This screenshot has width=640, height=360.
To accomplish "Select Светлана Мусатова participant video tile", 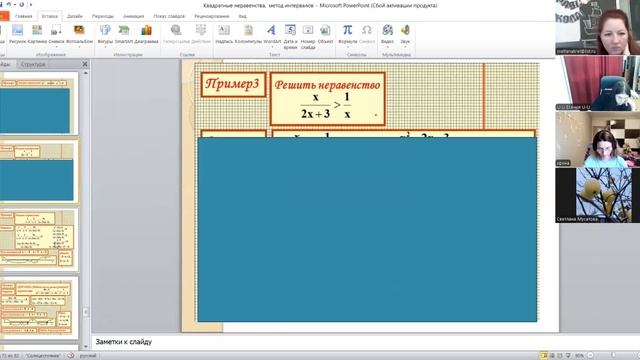I will 598,195.
